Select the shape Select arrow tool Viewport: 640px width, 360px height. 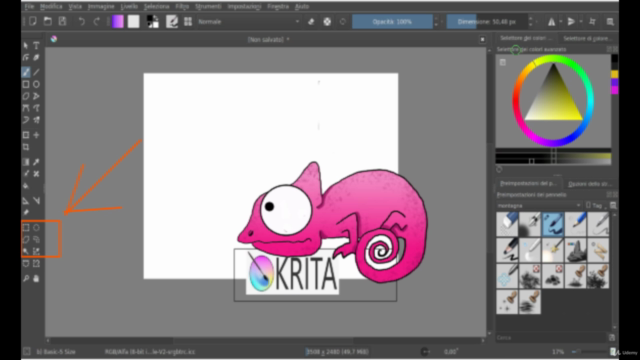pyautogui.click(x=26, y=45)
